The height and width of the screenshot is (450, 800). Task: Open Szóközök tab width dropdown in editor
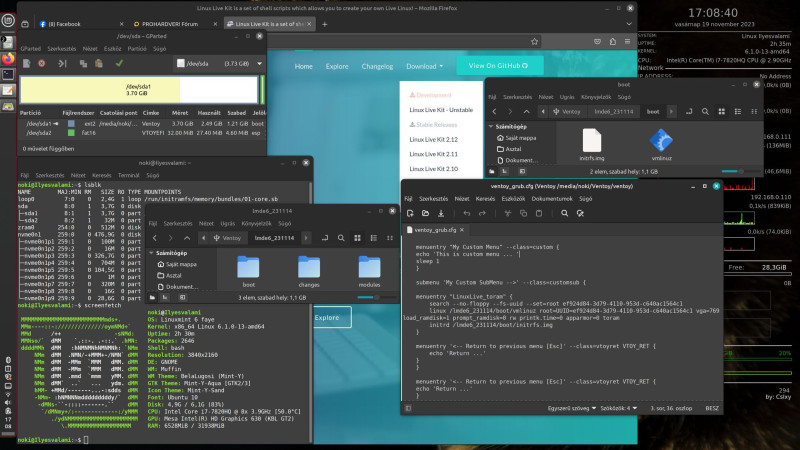coord(618,408)
